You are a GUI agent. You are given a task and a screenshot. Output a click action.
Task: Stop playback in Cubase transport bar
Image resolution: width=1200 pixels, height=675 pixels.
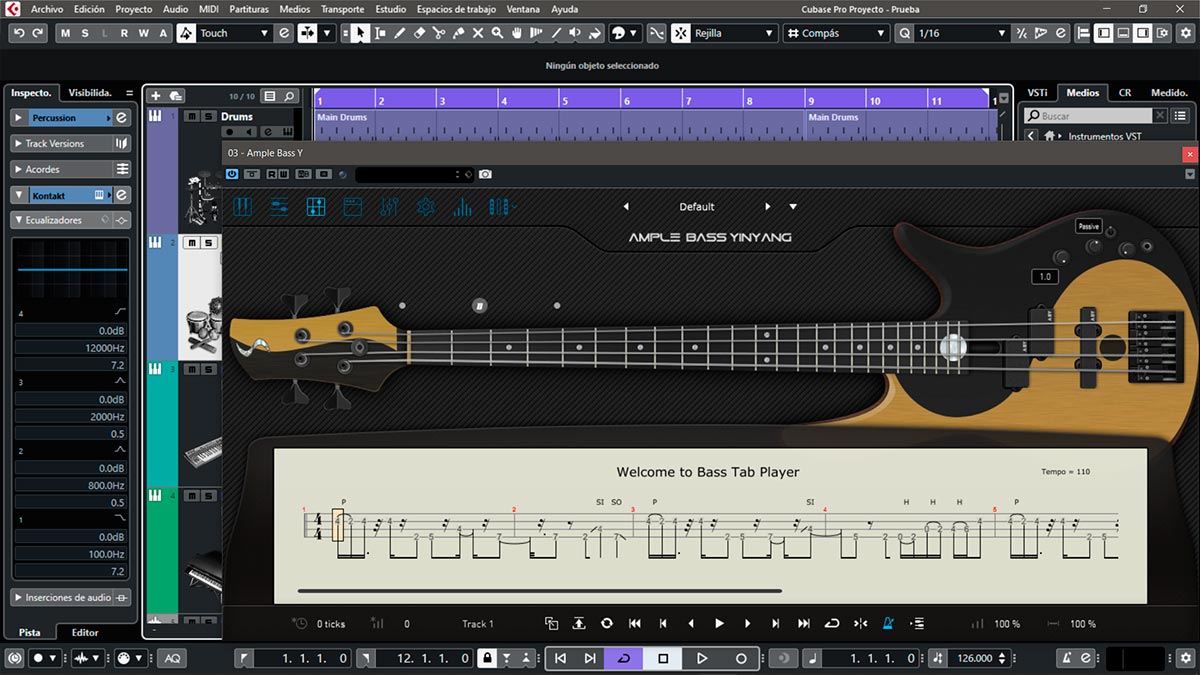[x=663, y=658]
